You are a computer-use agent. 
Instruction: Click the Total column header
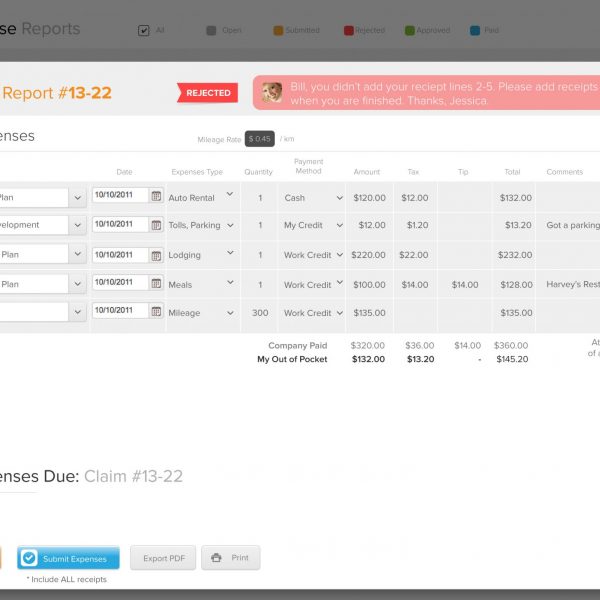[x=512, y=172]
